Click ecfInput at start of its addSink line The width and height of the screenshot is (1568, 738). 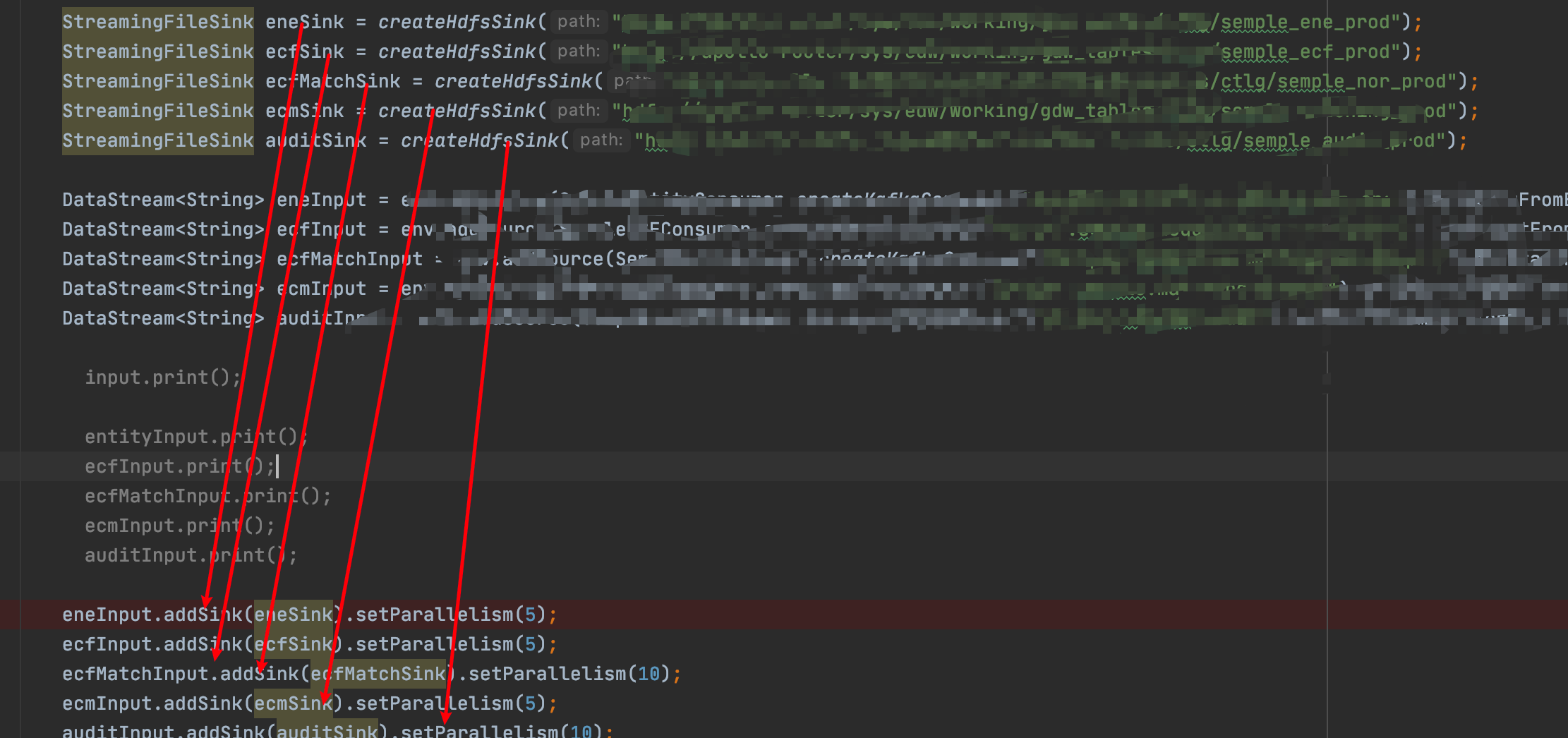[107, 644]
